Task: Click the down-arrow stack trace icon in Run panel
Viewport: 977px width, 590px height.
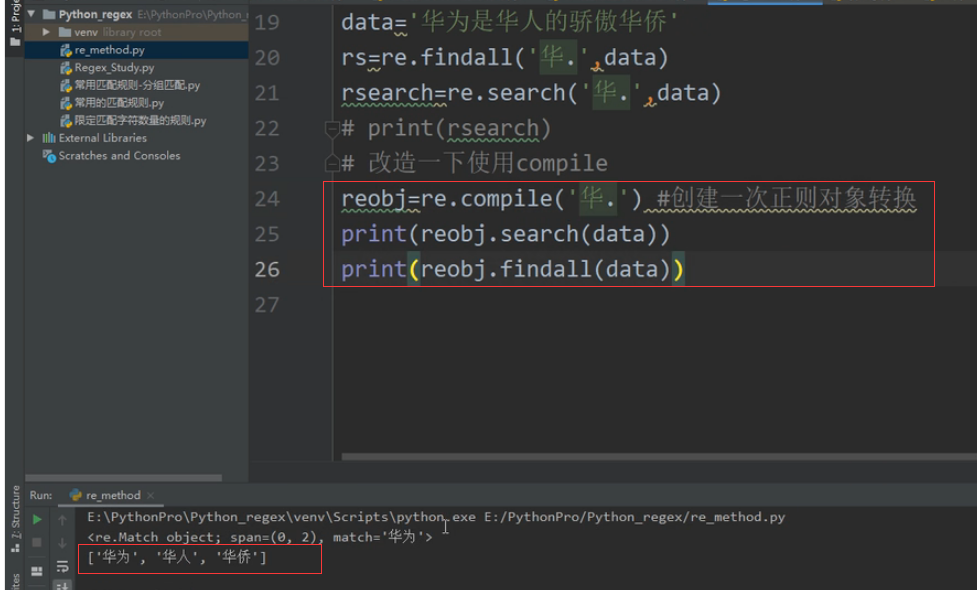Action: pyautogui.click(x=62, y=543)
